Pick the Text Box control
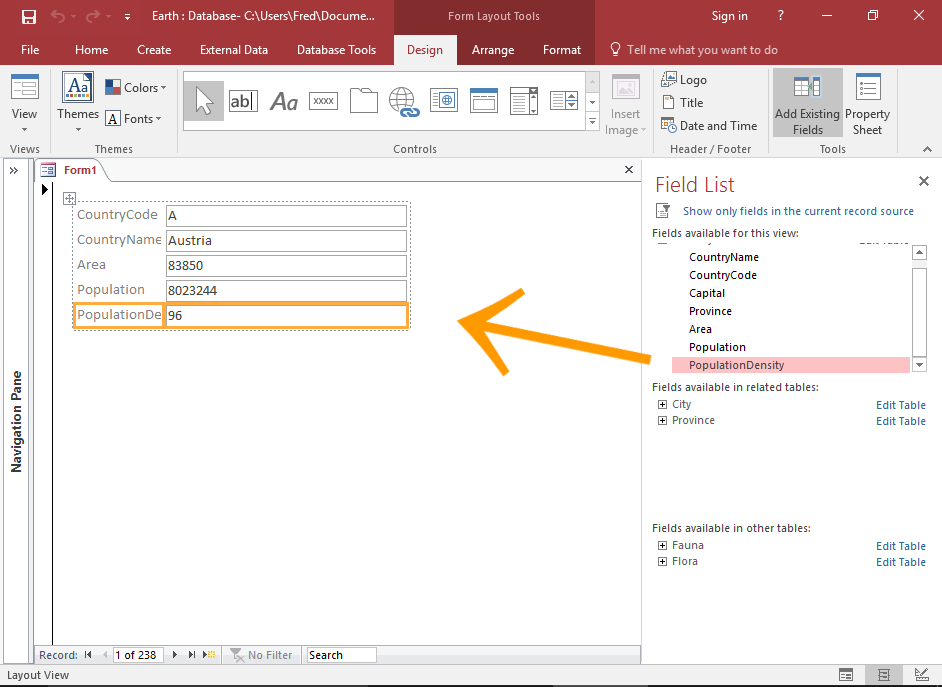Viewport: 942px width, 687px height. click(x=243, y=101)
